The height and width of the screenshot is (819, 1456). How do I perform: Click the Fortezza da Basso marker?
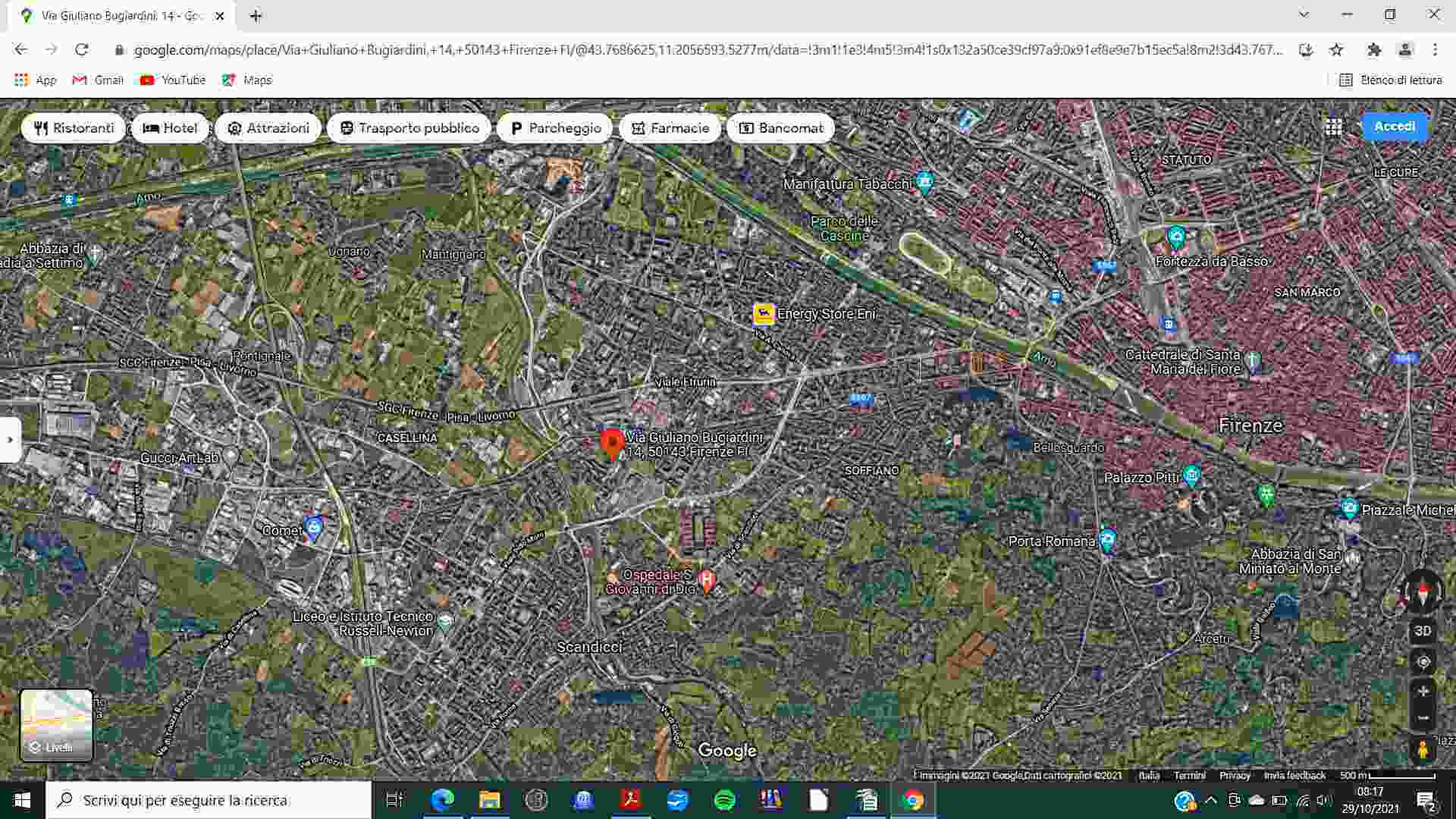click(x=1176, y=237)
